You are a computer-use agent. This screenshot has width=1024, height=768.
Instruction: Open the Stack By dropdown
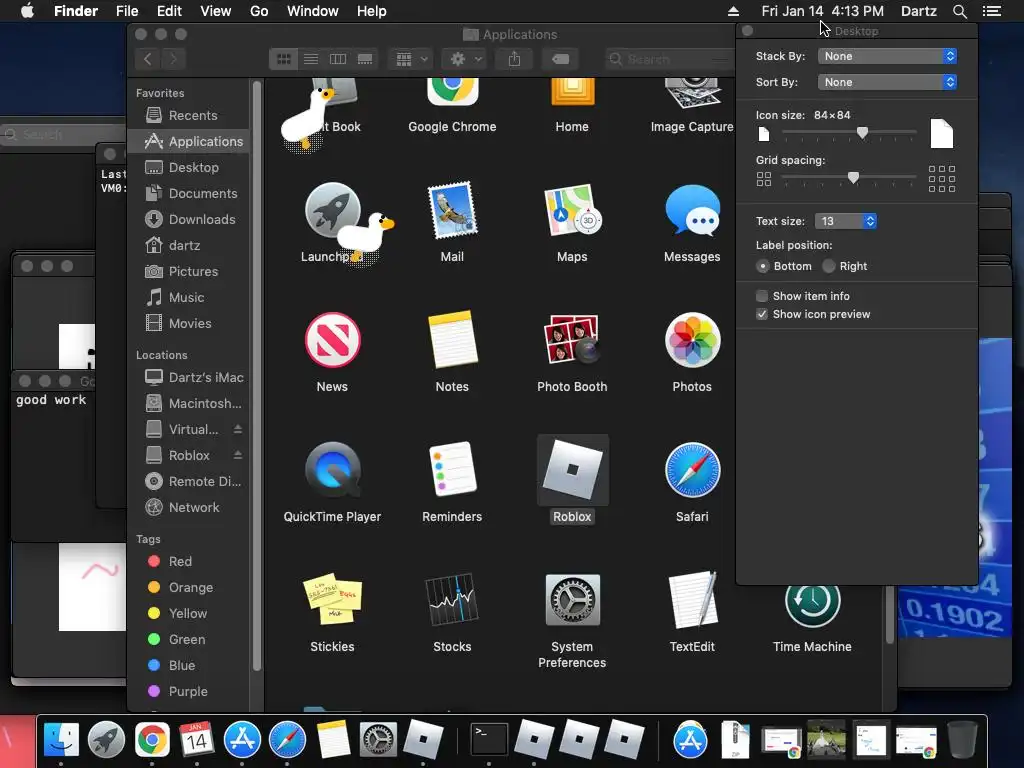(x=888, y=56)
